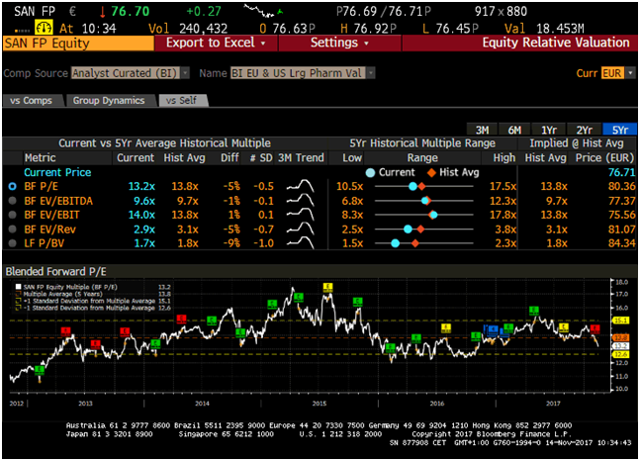Click BF EV/EBITDA 3M trend sparkline
This screenshot has height=461, width=640.
tap(300, 200)
